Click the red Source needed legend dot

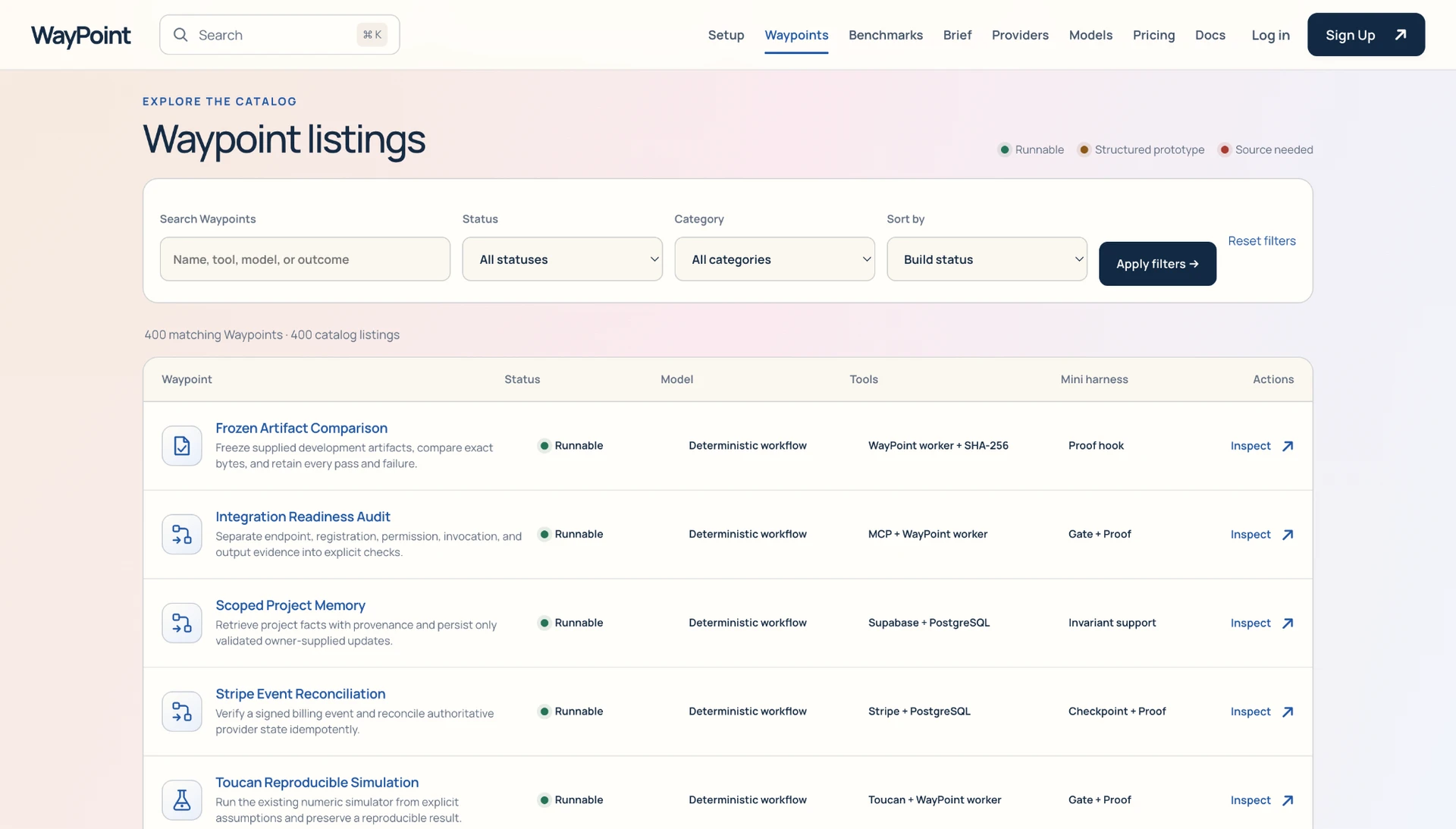[1225, 149]
